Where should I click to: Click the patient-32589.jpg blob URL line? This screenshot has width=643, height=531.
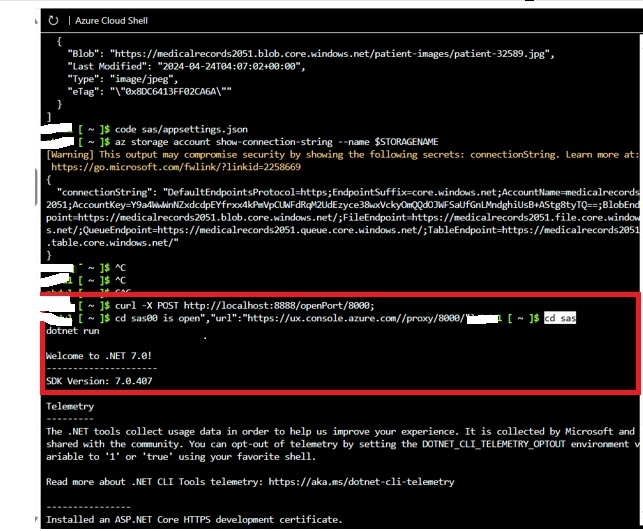311,54
